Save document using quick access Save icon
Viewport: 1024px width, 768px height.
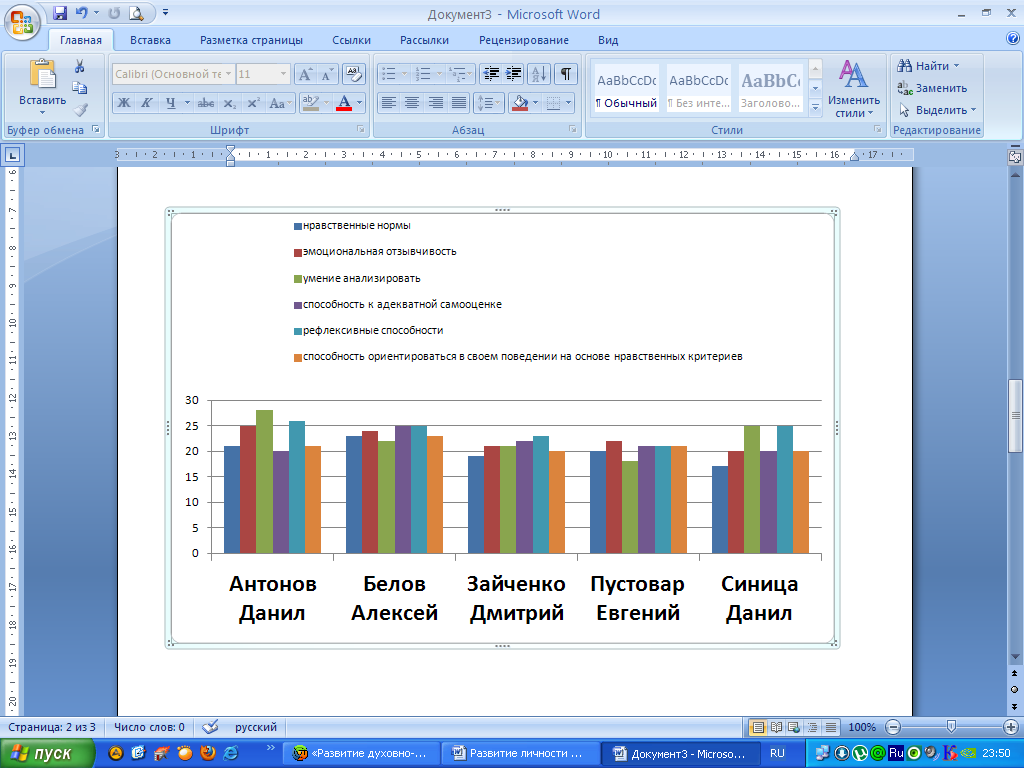tap(60, 13)
